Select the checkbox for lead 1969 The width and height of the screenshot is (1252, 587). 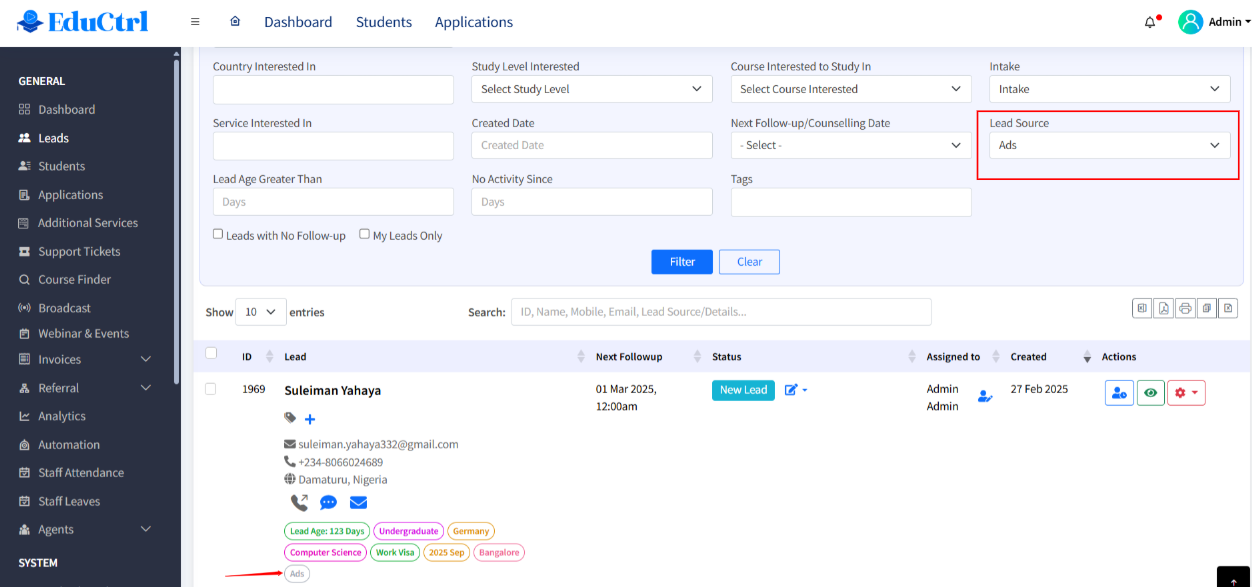(211, 389)
